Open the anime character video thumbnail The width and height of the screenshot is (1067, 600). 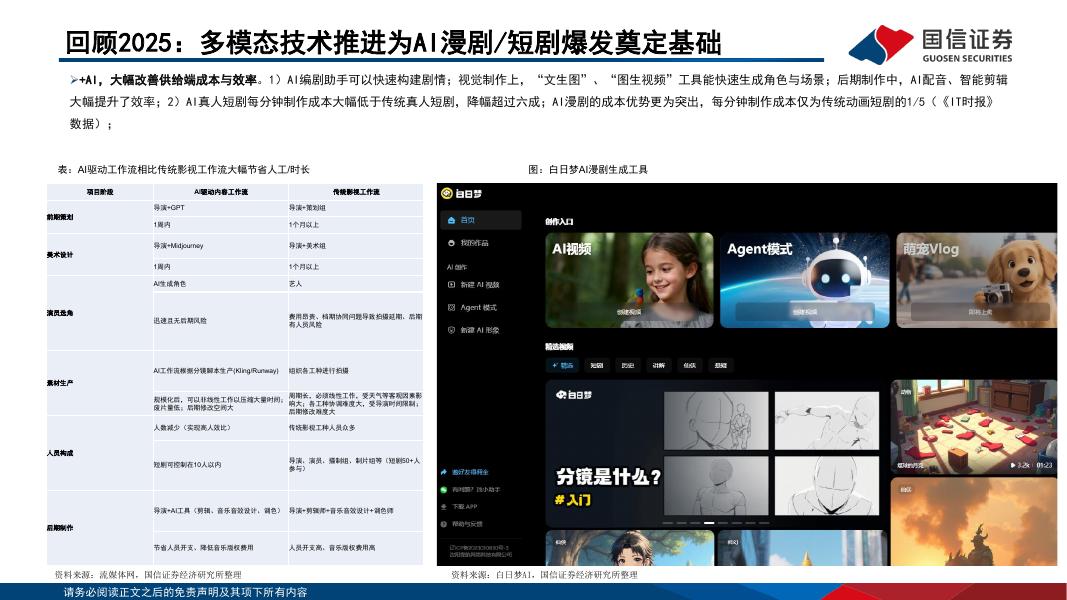coord(629,548)
